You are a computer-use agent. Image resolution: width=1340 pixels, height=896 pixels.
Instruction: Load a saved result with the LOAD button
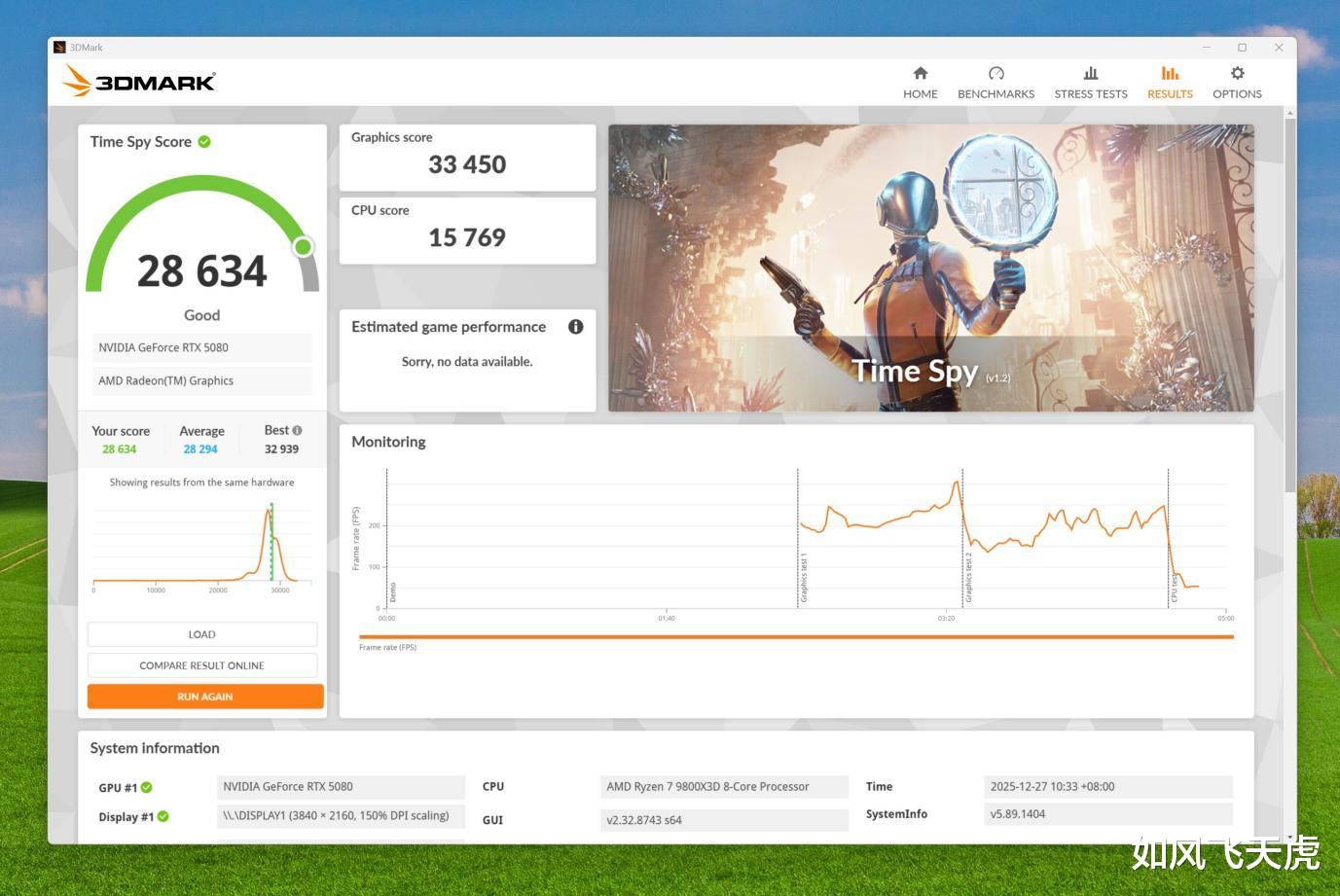pos(202,634)
